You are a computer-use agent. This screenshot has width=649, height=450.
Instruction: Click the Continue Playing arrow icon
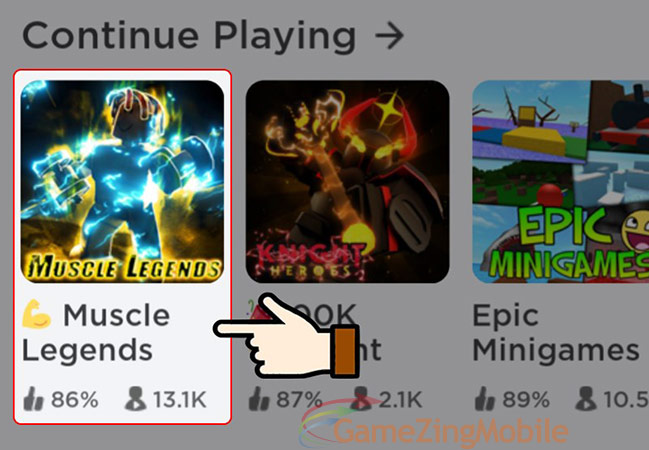pos(389,36)
